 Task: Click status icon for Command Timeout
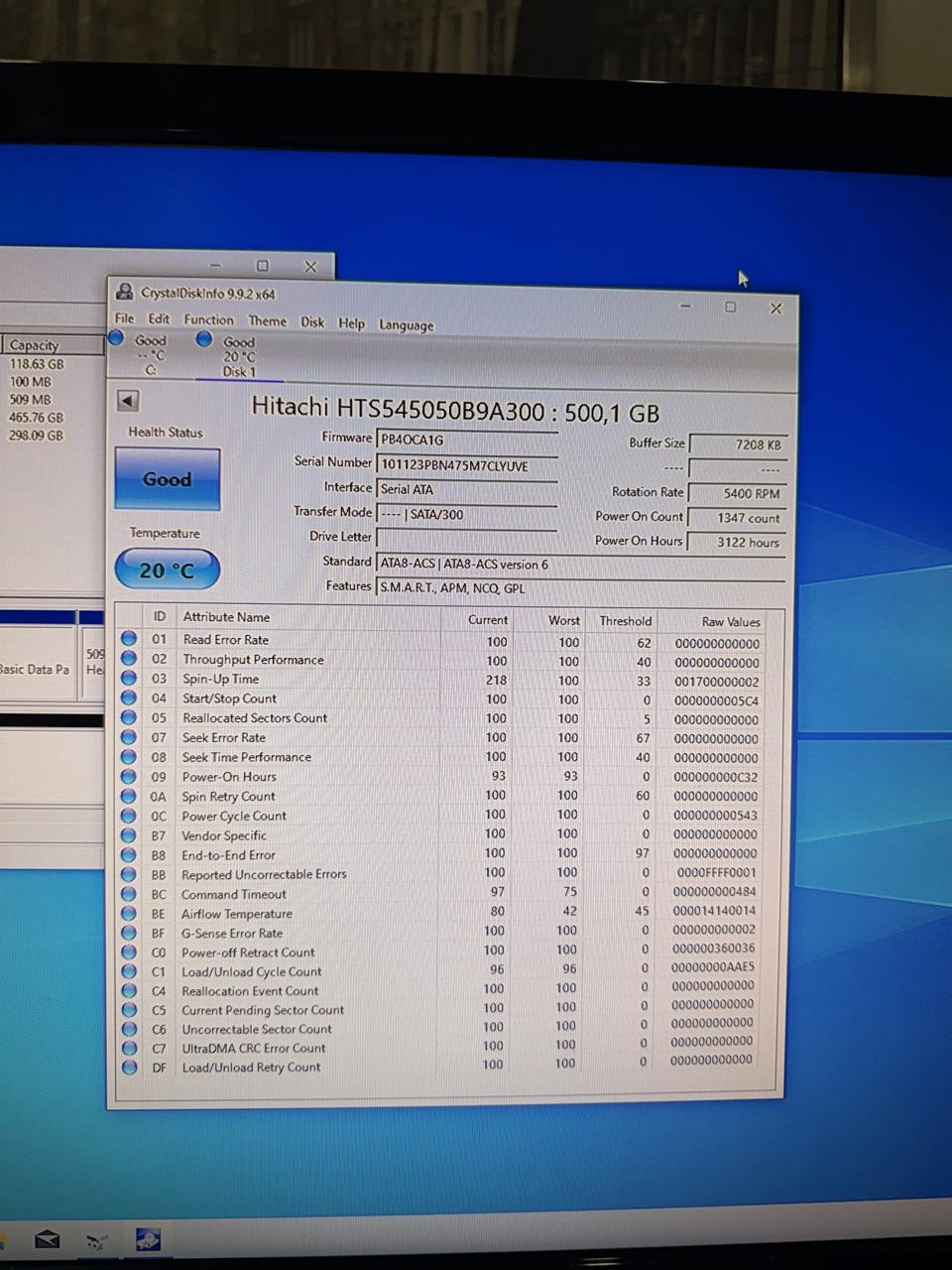129,894
